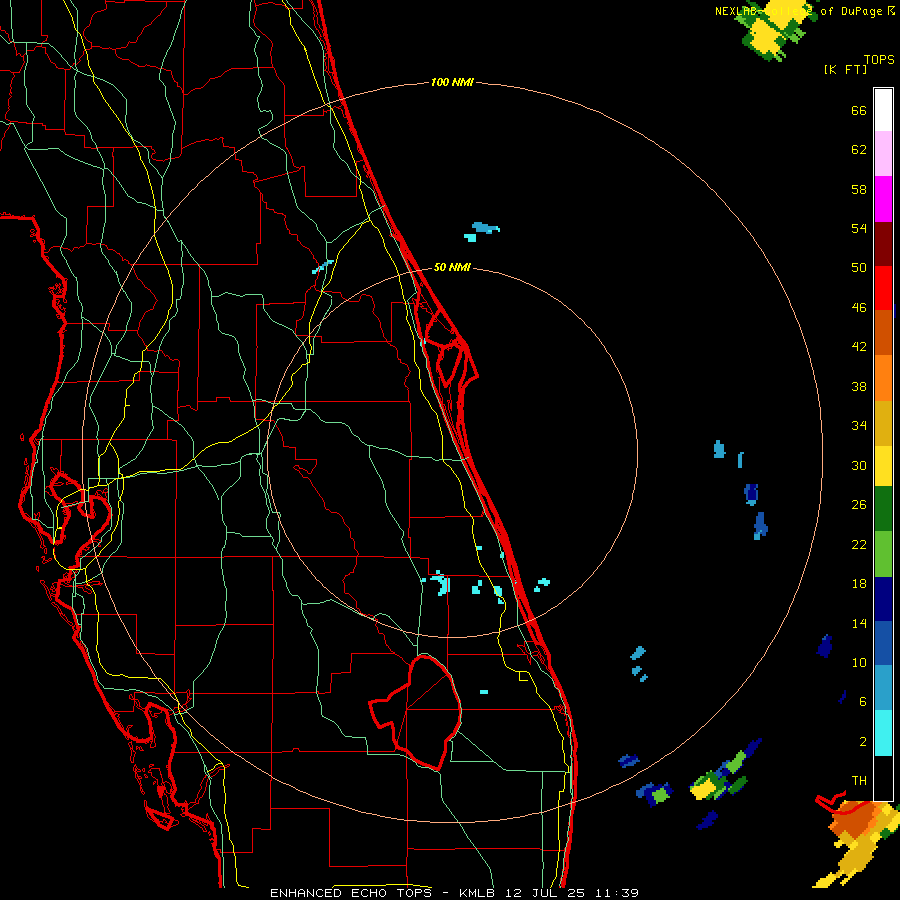Click the '12 JUL 25' date text
900x900 pixels.
pos(547,893)
